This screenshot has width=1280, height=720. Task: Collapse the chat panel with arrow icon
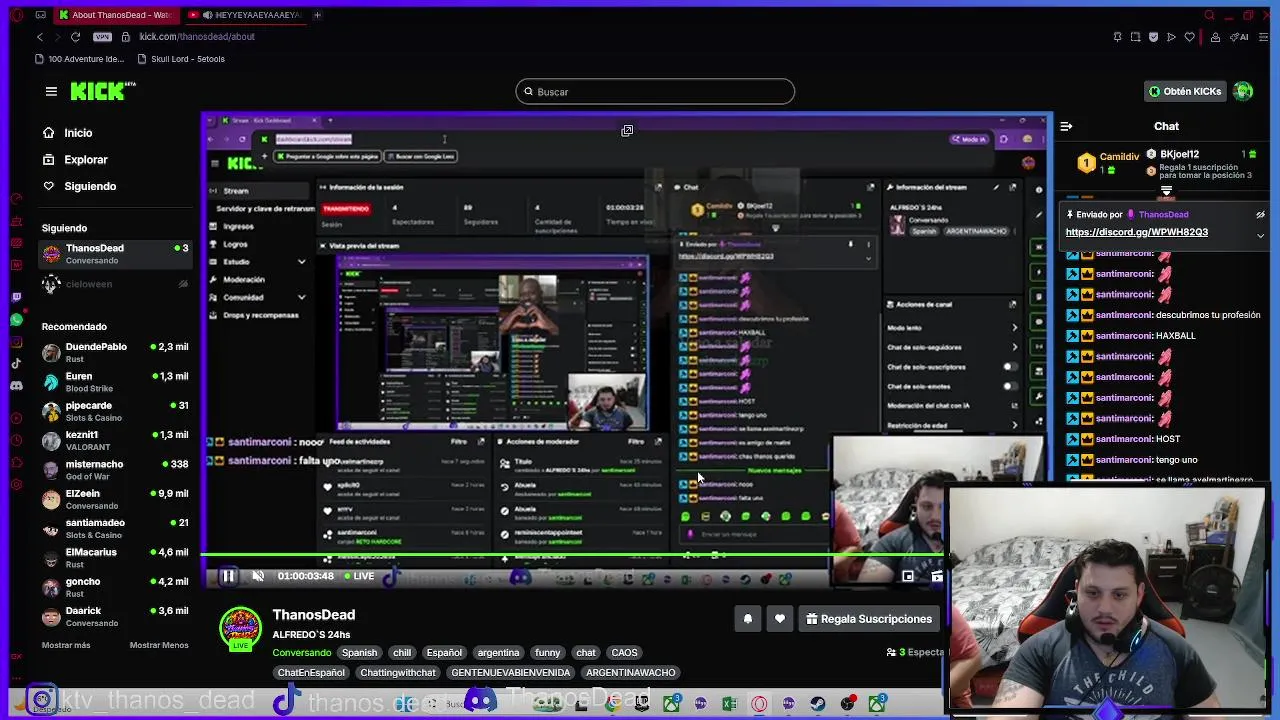pos(1066,127)
